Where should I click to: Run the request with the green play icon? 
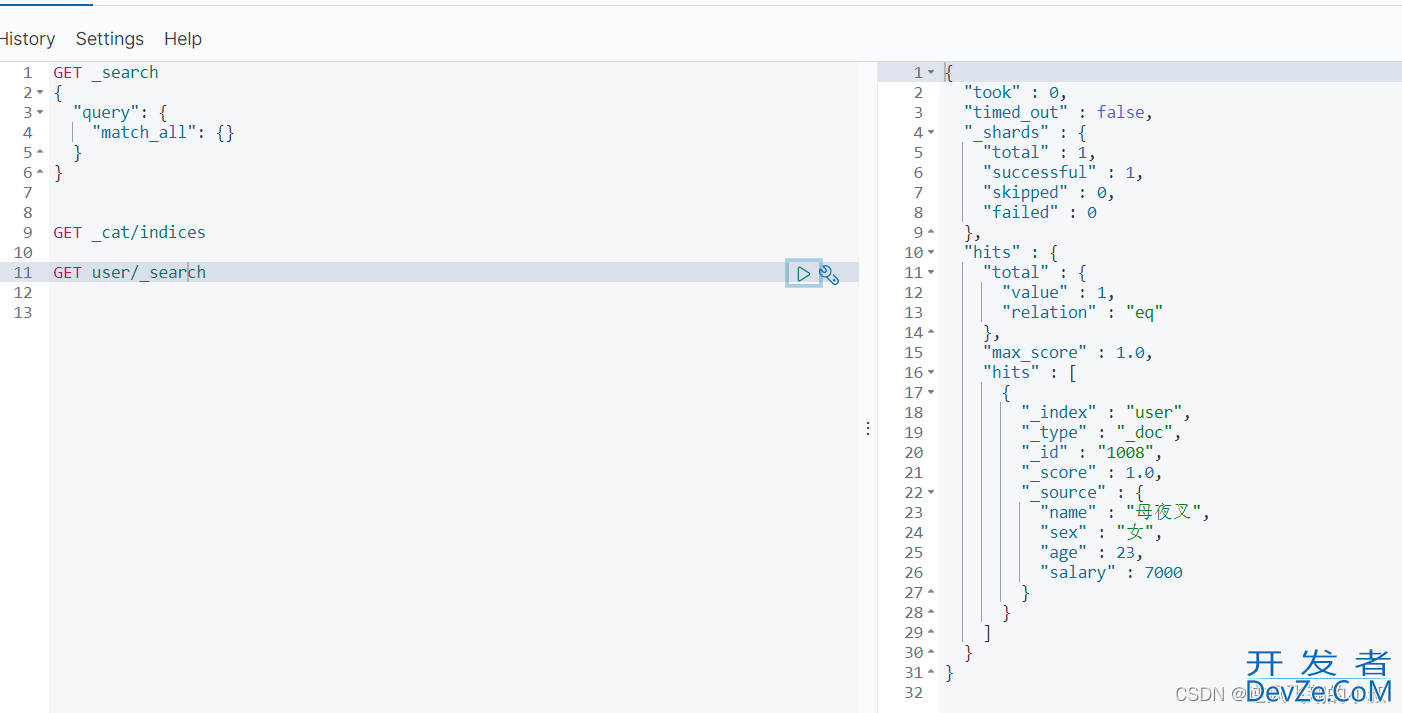[804, 273]
